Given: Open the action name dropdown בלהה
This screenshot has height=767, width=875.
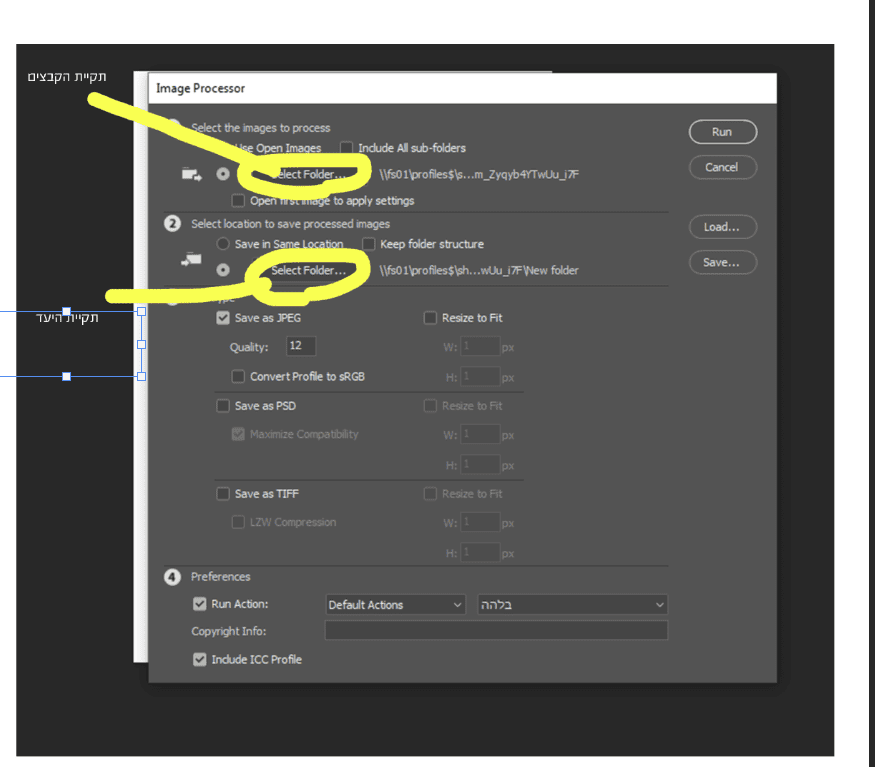Looking at the screenshot, I should (x=573, y=605).
